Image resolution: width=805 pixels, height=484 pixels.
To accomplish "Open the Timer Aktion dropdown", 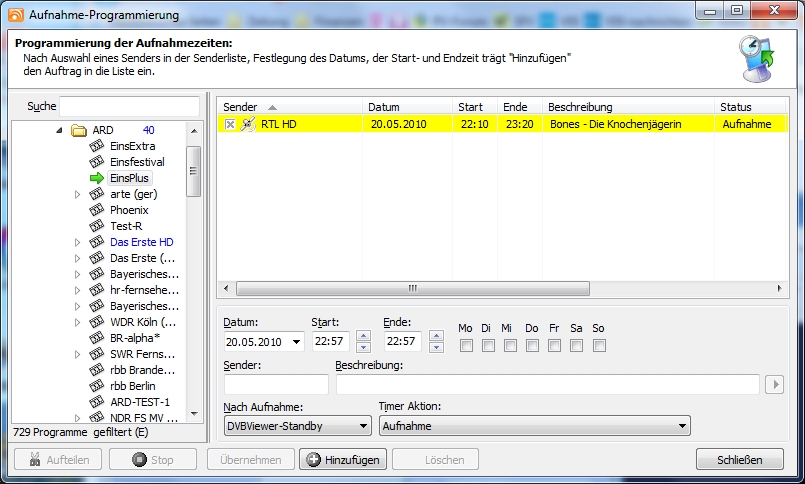I will click(534, 426).
